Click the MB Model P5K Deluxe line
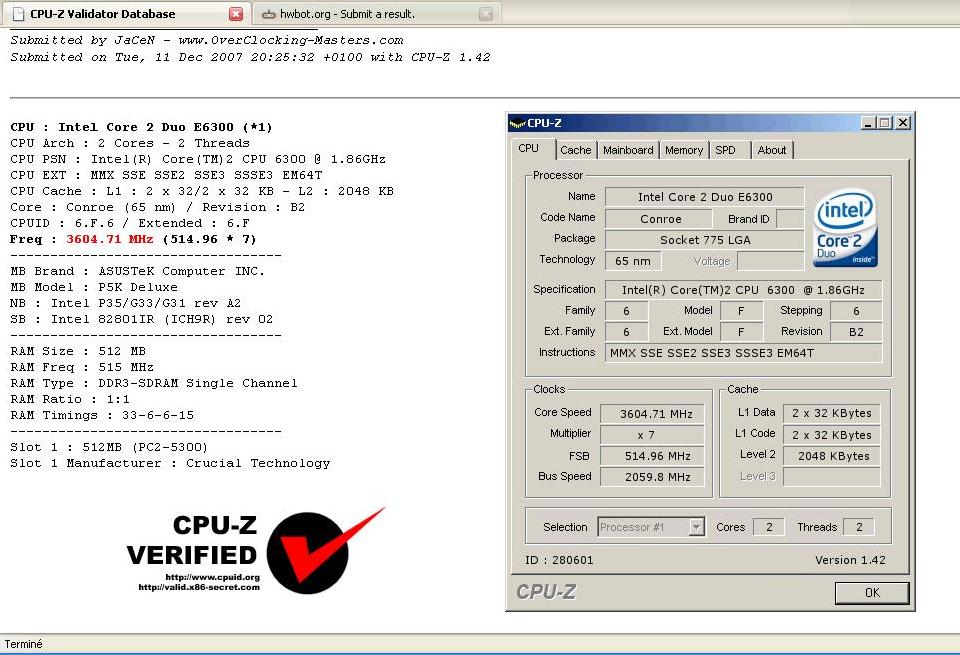The width and height of the screenshot is (960, 655). pos(94,287)
